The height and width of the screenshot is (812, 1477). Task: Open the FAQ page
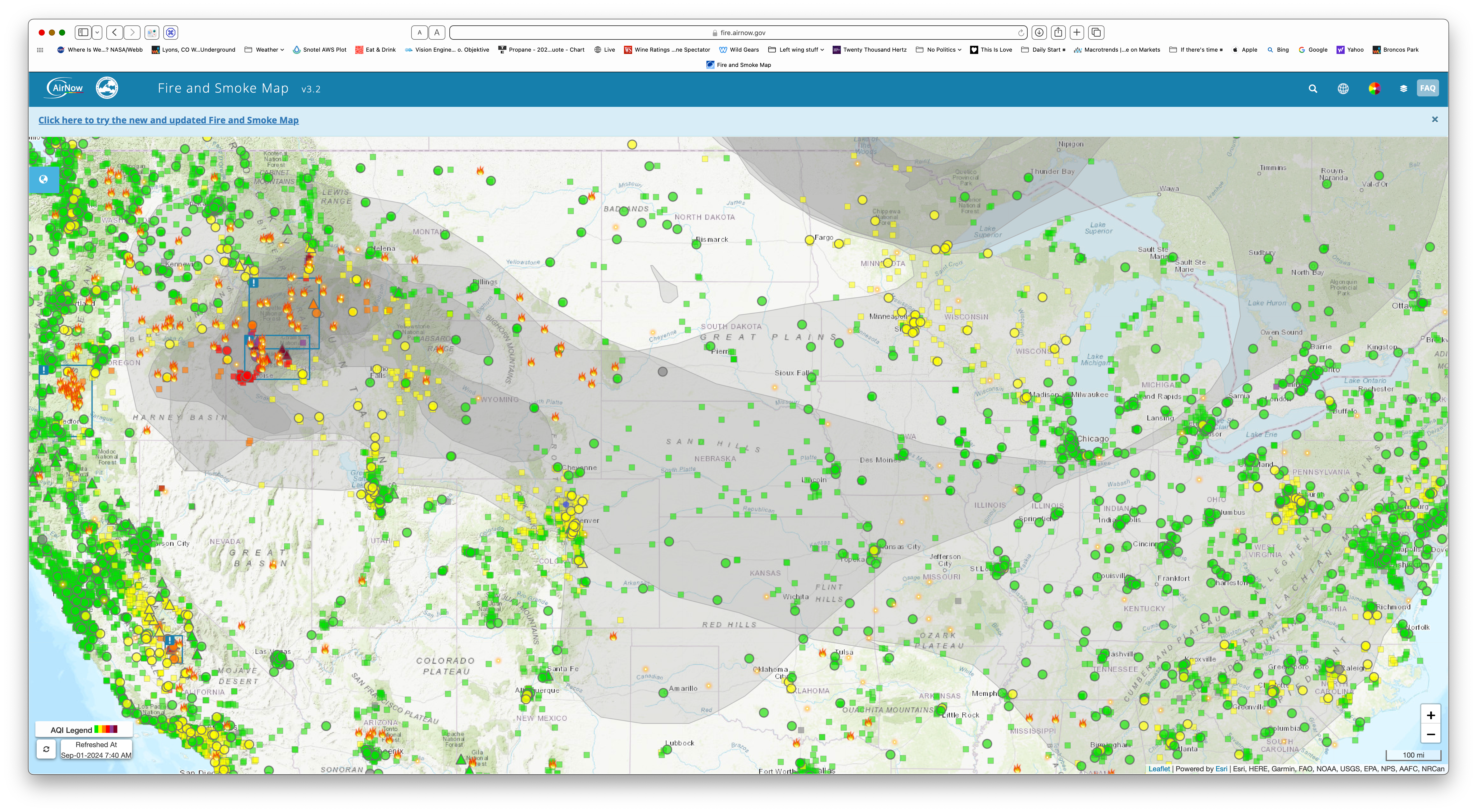[x=1427, y=88]
